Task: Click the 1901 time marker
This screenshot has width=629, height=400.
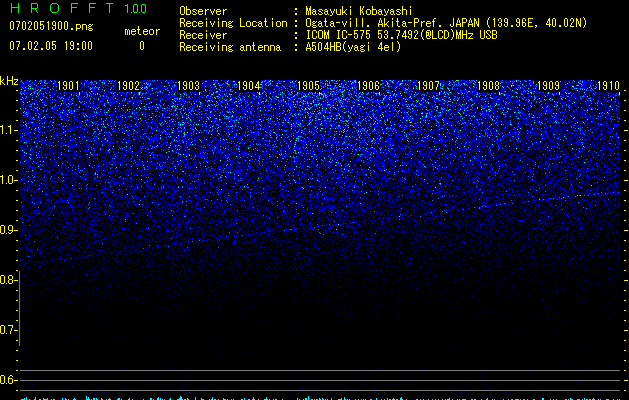Action: tap(68, 86)
